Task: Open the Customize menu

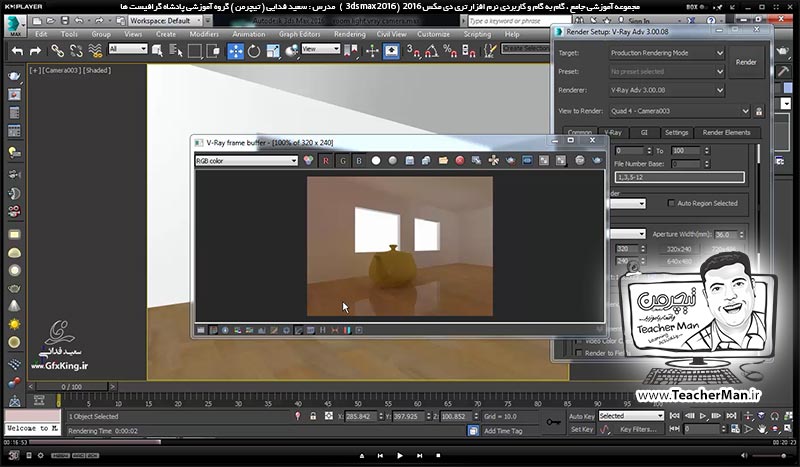Action: [x=433, y=34]
